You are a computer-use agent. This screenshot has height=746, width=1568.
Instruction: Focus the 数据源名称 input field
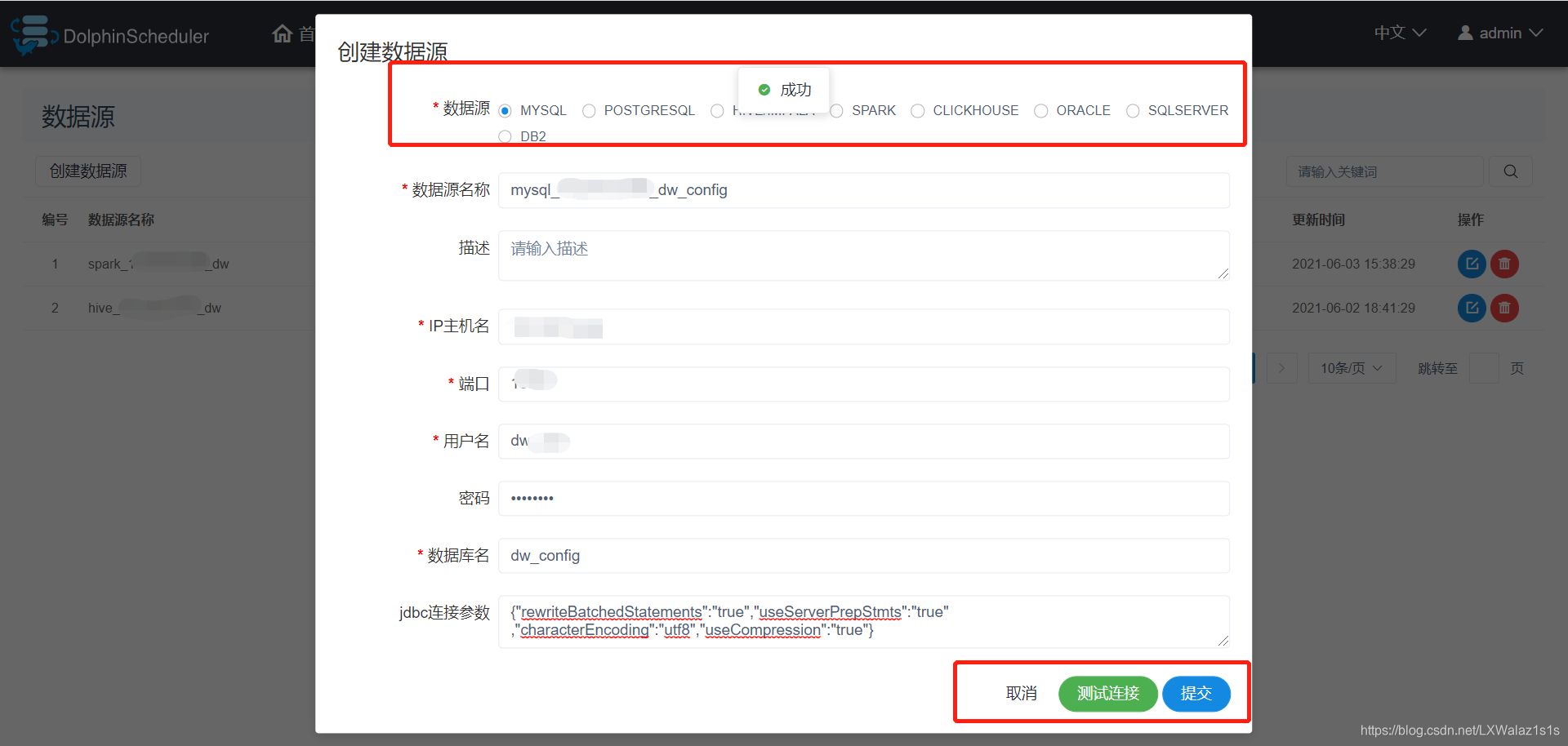[864, 190]
